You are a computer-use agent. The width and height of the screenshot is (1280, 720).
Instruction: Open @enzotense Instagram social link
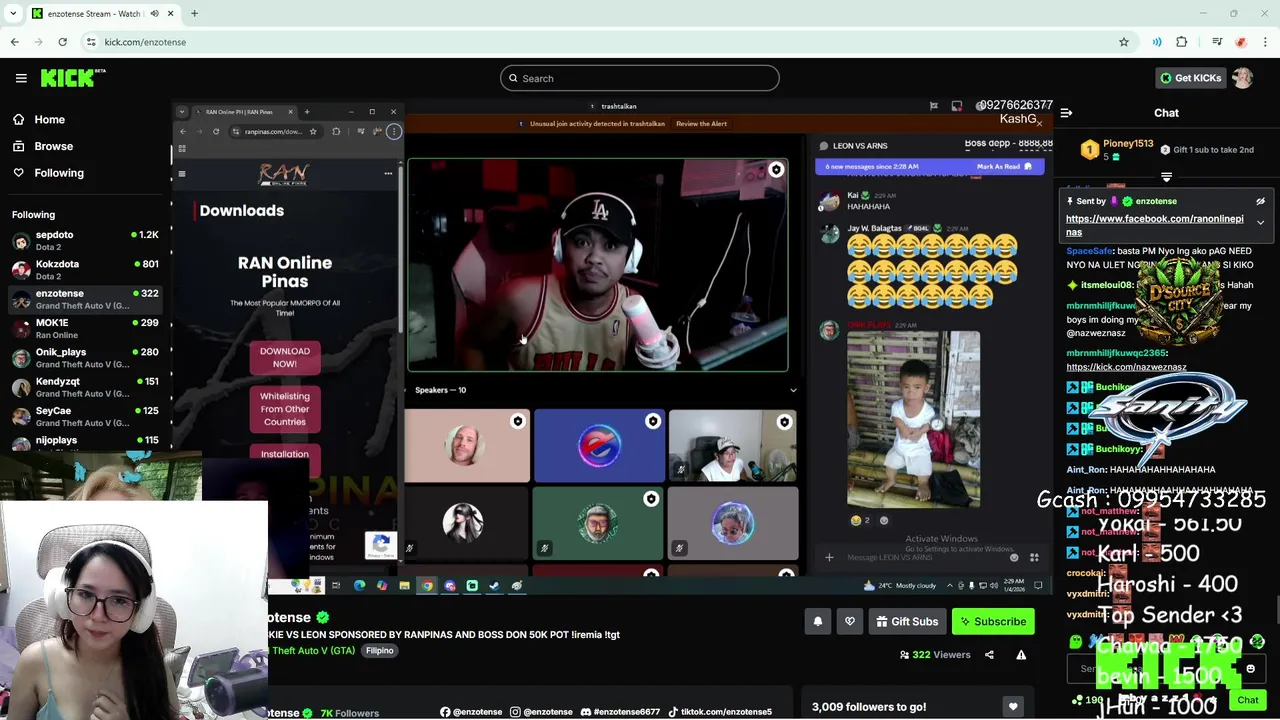[x=541, y=712]
